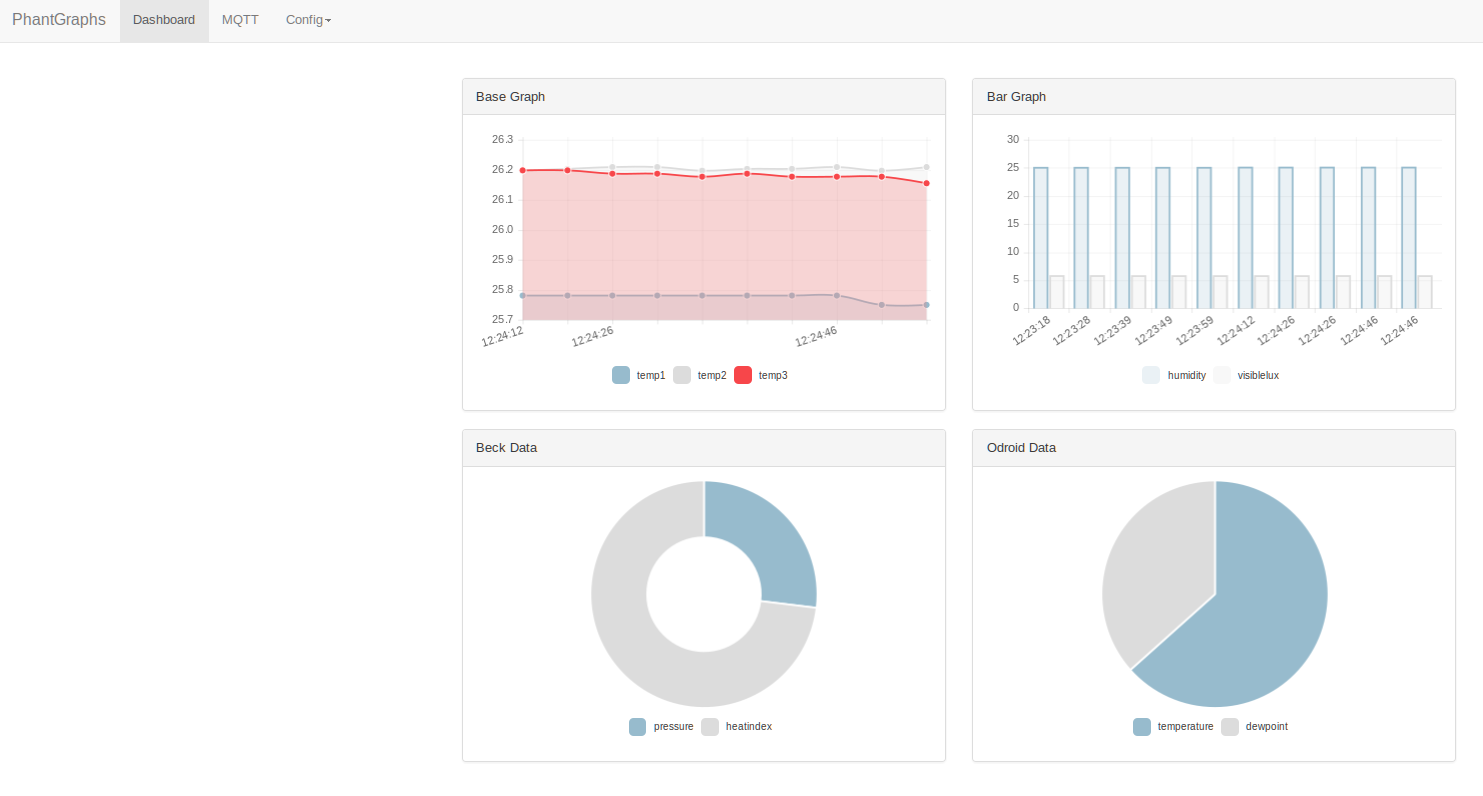
Task: Click the heatindex legend label
Action: [749, 727]
